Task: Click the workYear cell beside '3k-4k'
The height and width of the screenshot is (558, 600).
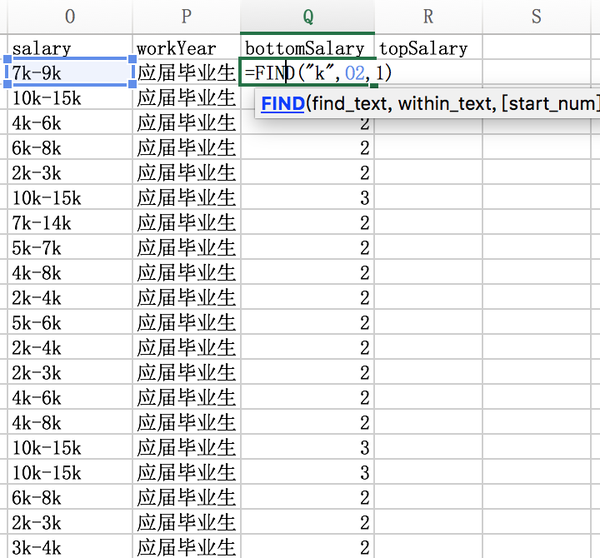Action: tap(186, 547)
